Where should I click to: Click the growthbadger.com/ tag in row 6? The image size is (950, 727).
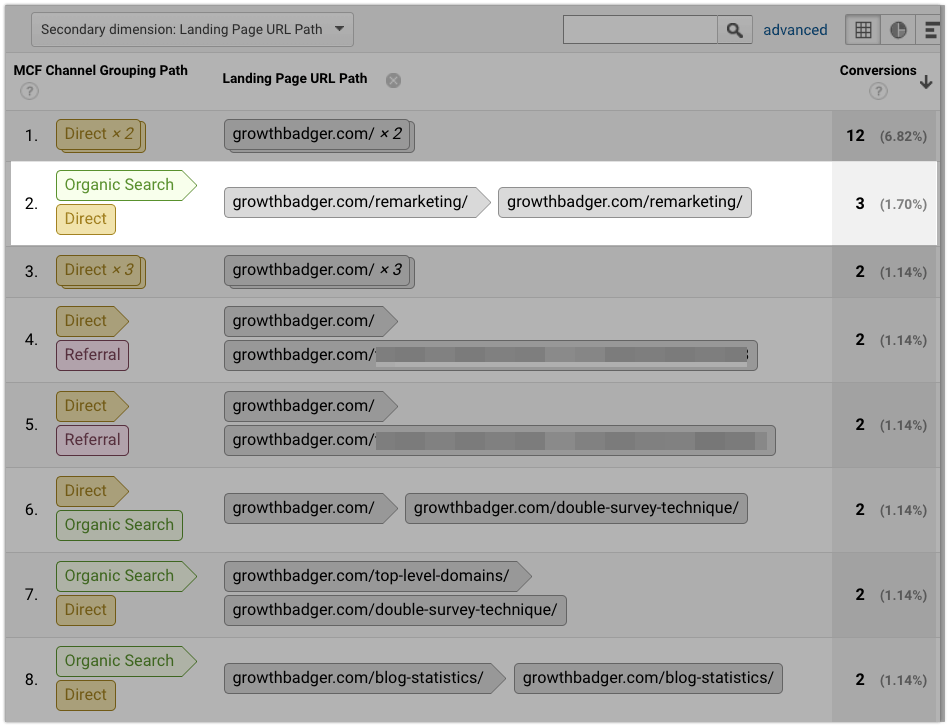310,508
